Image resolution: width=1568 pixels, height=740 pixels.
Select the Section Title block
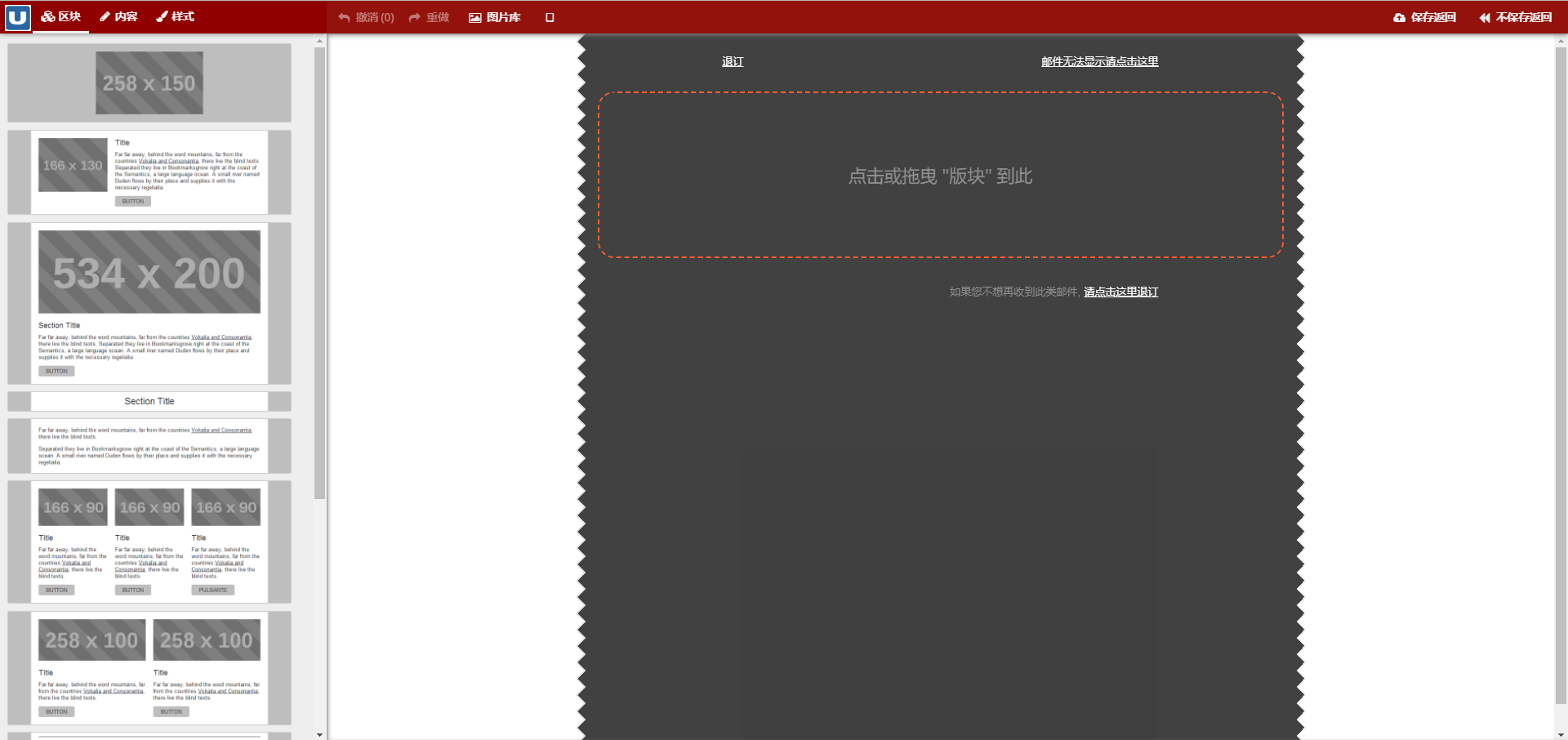149,401
